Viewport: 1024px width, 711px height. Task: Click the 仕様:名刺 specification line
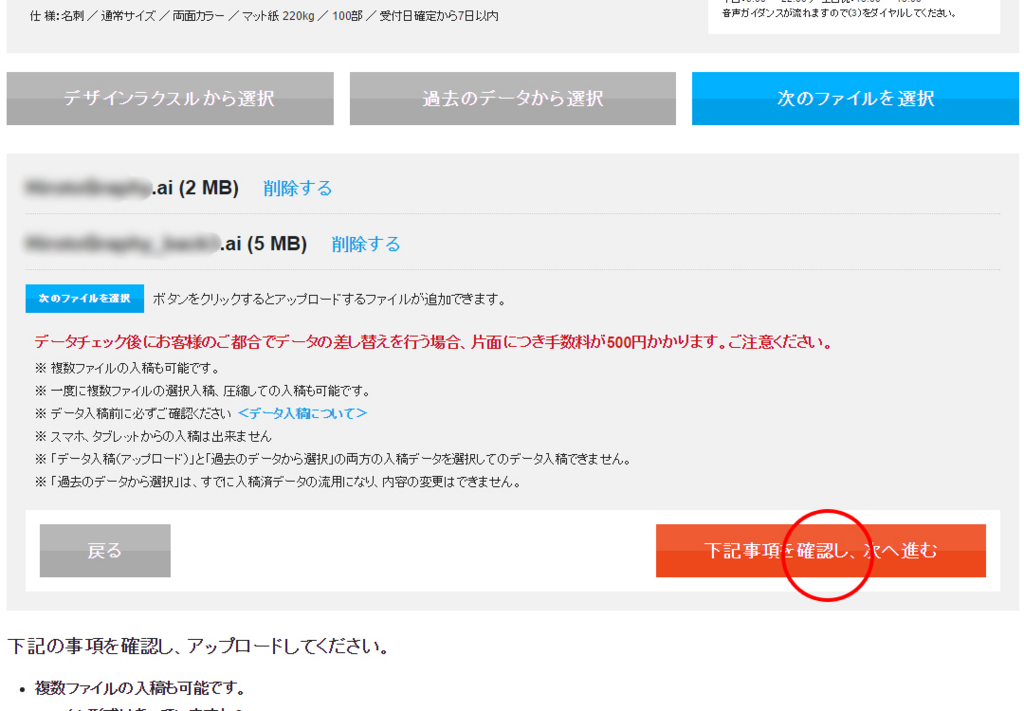point(264,16)
